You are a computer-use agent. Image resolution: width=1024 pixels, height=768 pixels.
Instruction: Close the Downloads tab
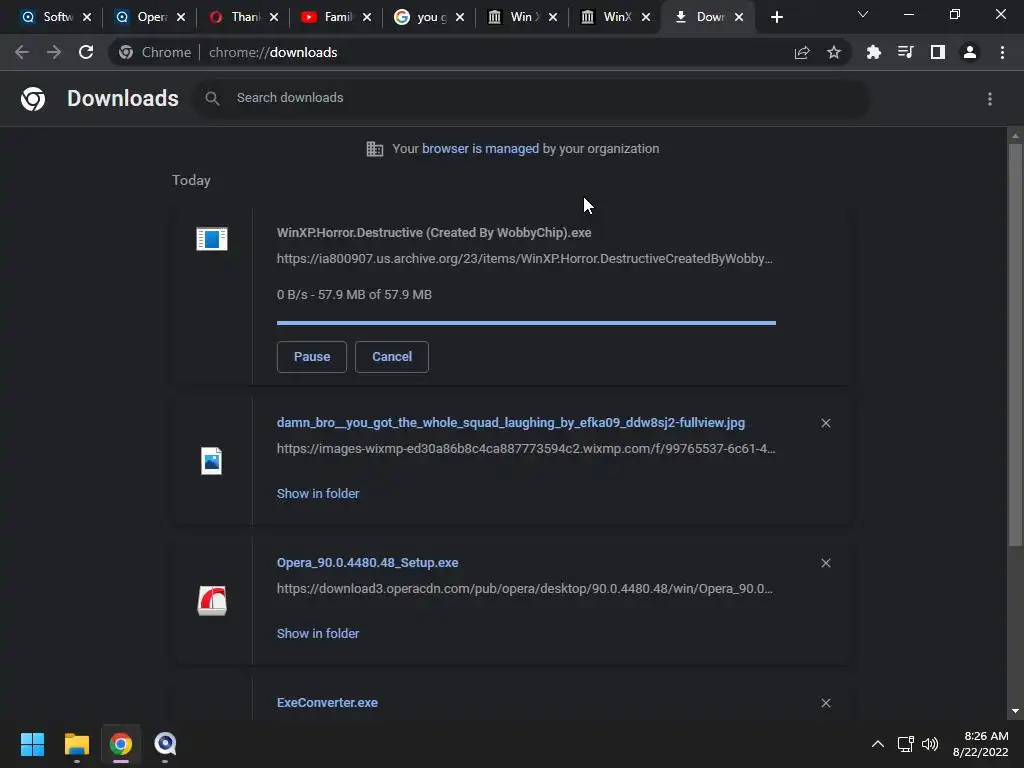tap(739, 17)
